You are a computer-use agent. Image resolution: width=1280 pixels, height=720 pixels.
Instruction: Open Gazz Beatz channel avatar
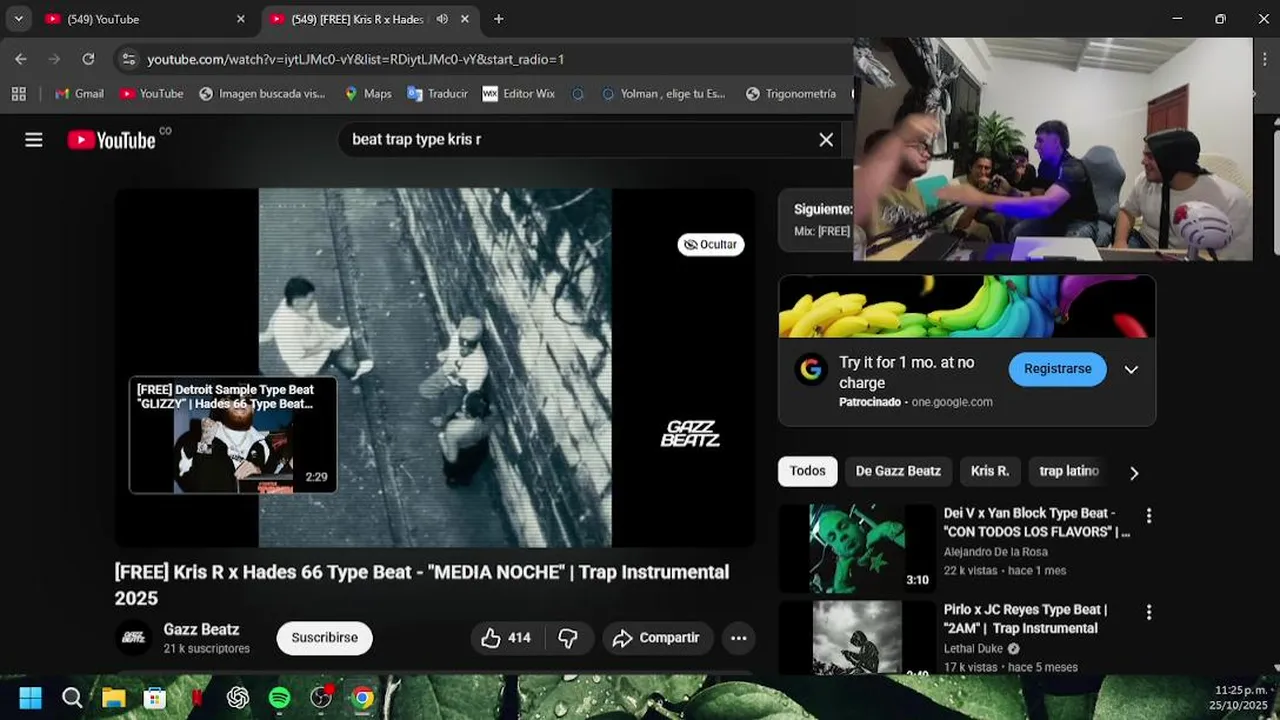tap(134, 638)
